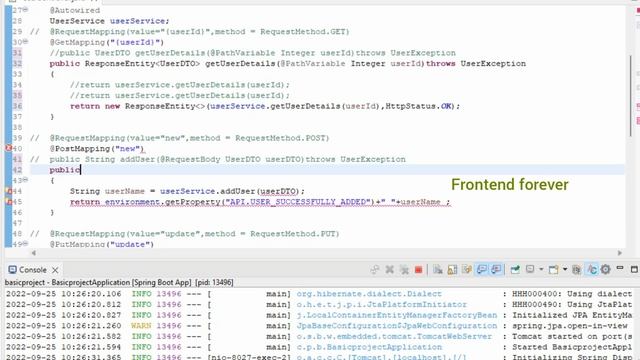Click commented RequestMethod.PUT mapping on line 48
Image resolution: width=640 pixels, height=360 pixels.
(194, 233)
